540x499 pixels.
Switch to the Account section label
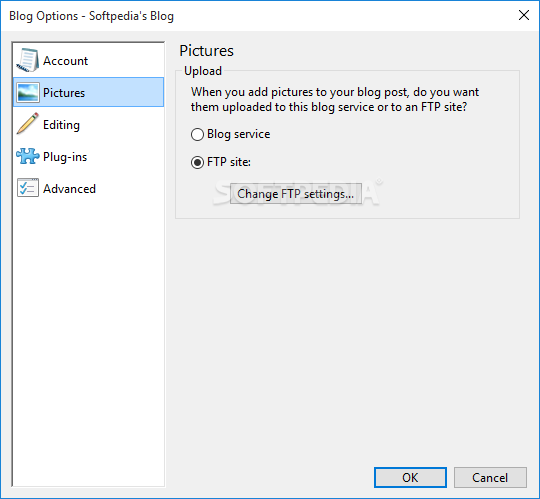tap(65, 61)
